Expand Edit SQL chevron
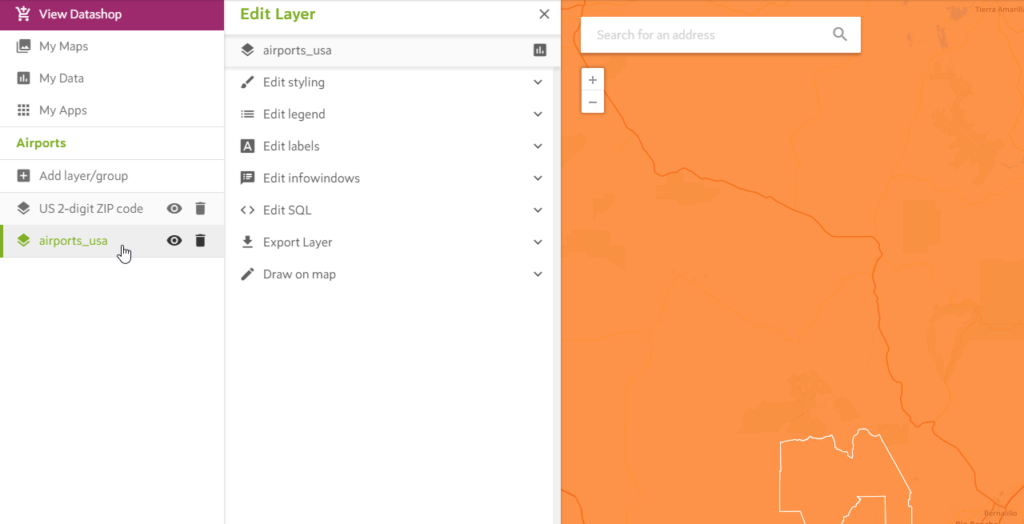Image resolution: width=1024 pixels, height=524 pixels. click(x=538, y=210)
